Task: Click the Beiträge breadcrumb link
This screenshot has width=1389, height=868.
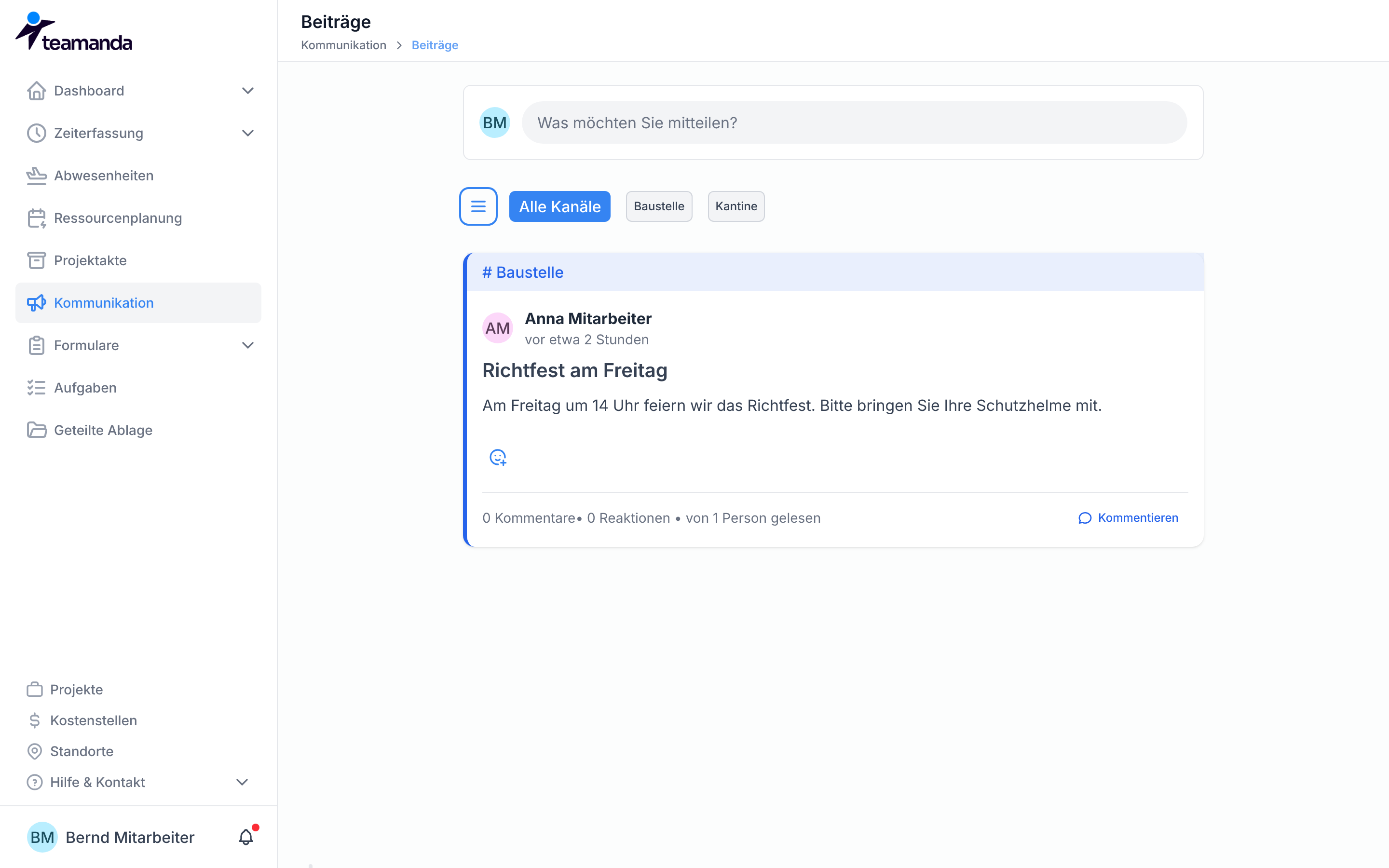Action: (435, 45)
